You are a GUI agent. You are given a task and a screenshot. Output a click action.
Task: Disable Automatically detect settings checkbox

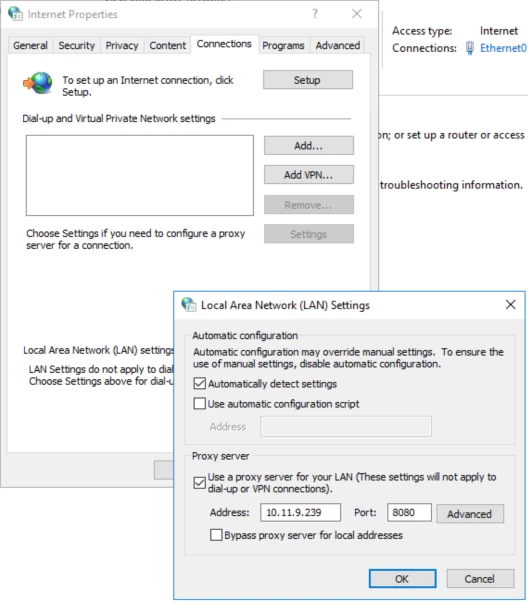pos(199,384)
